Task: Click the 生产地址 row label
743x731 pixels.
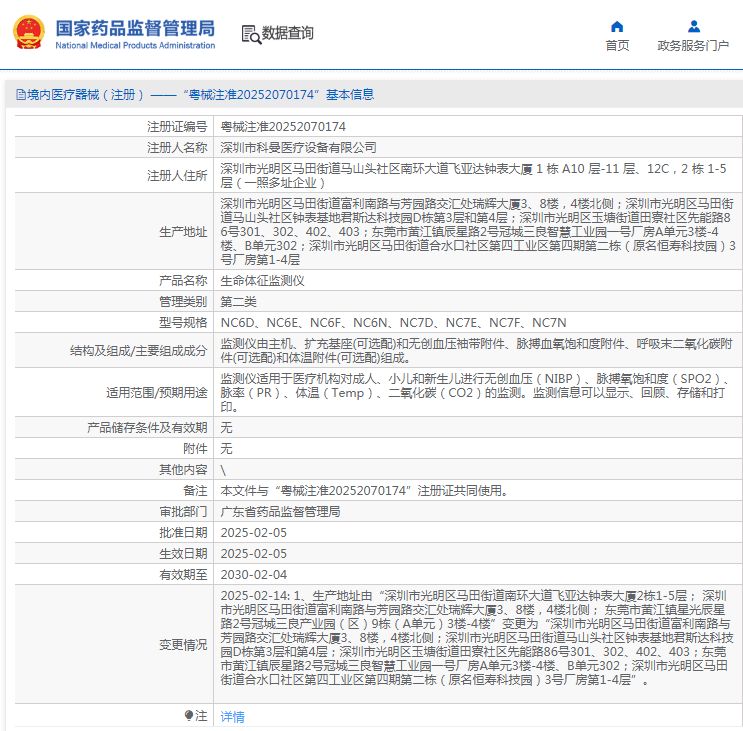Action: 183,232
